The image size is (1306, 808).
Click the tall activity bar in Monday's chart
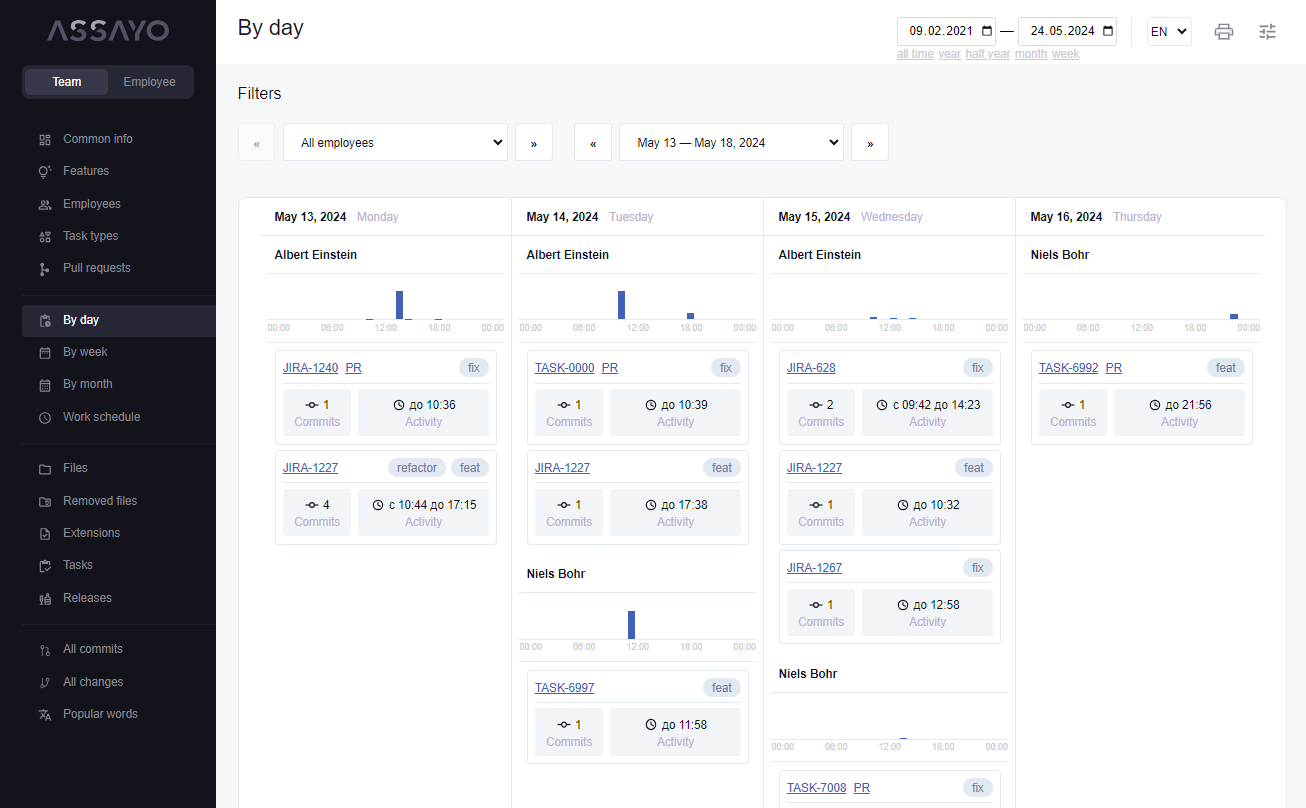click(399, 305)
